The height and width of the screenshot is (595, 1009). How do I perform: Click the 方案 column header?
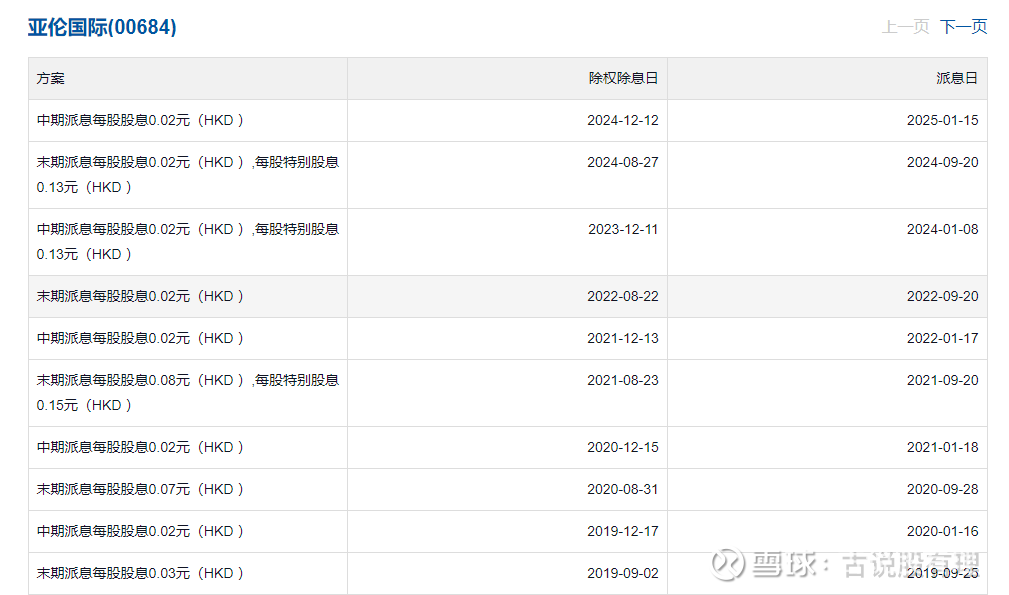tap(51, 78)
